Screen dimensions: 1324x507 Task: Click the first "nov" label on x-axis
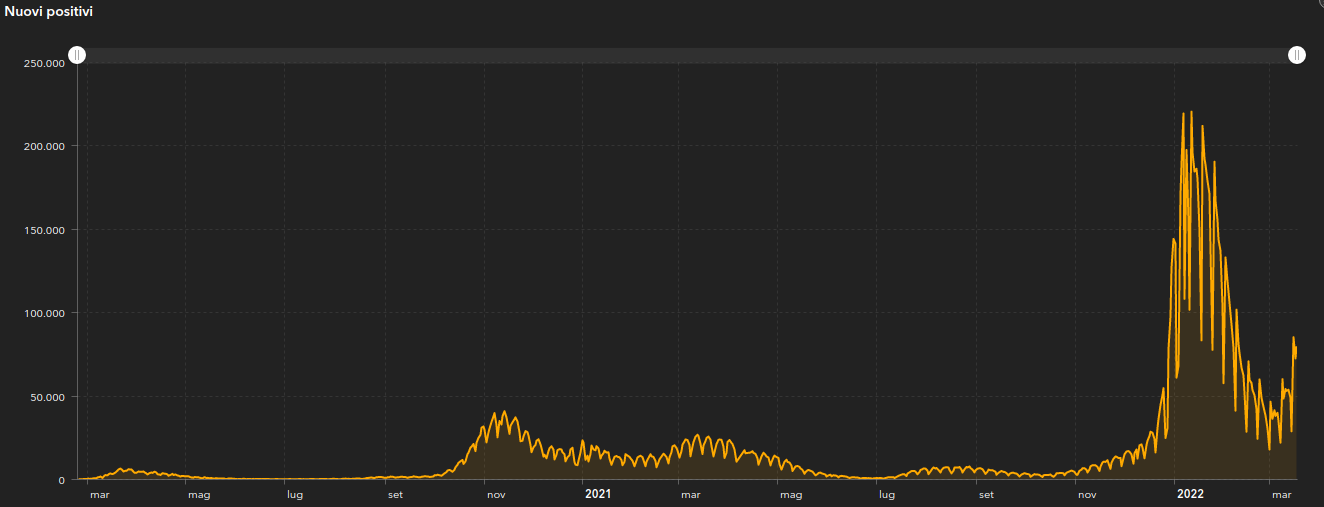point(495,494)
